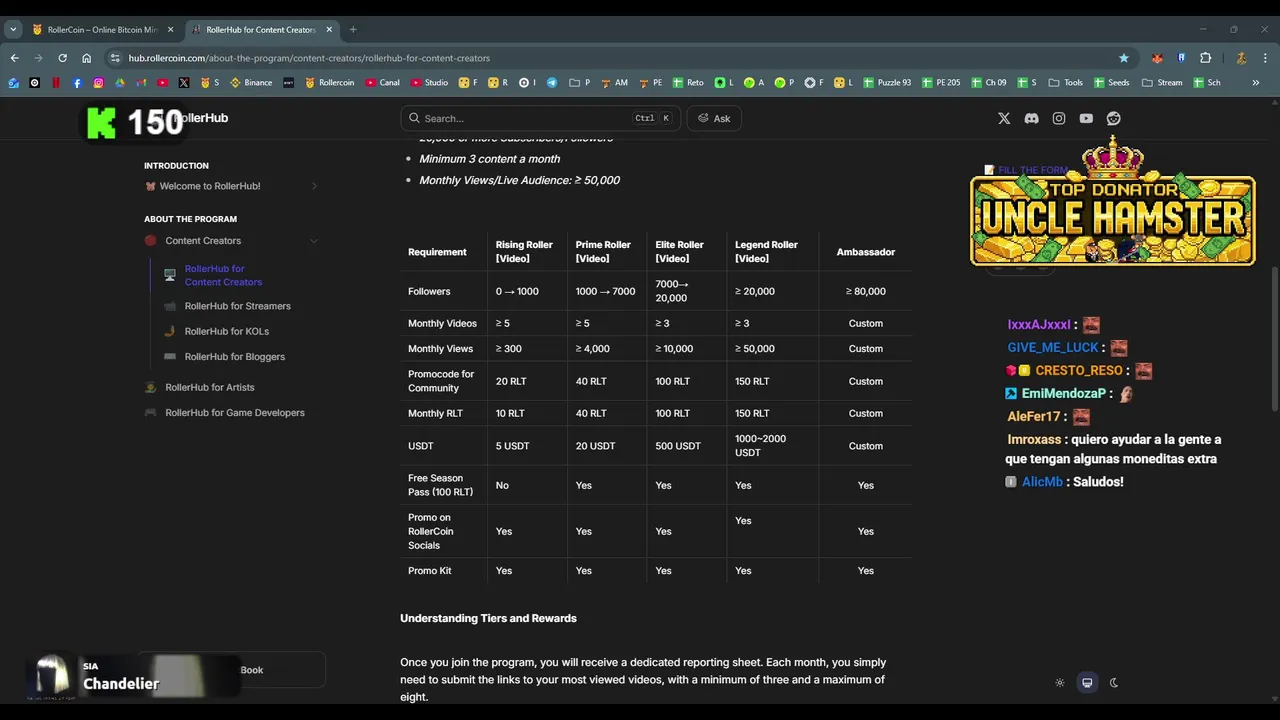Click AlicMb chat username
Image resolution: width=1280 pixels, height=720 pixels.
[x=1042, y=482]
